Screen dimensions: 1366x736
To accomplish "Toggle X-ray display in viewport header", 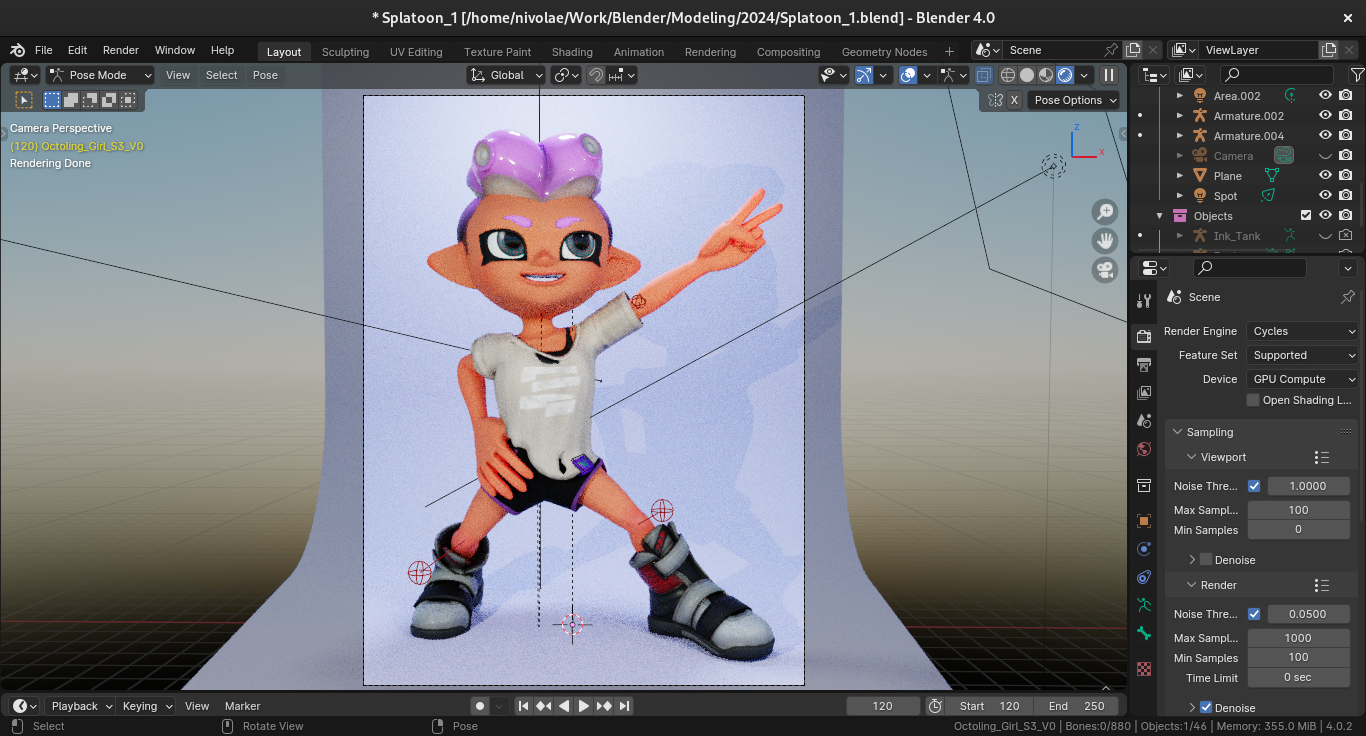I will 984,75.
